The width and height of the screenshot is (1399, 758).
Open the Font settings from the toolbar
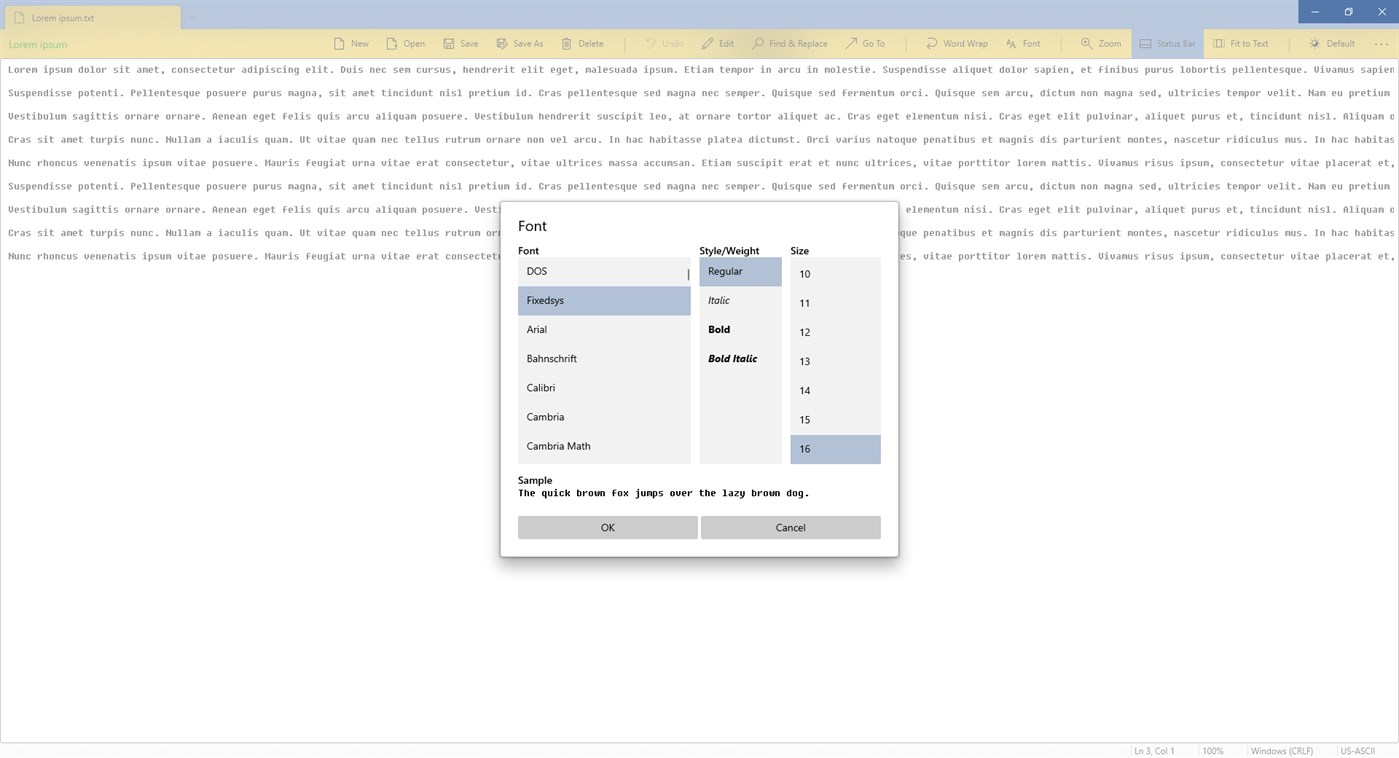click(1023, 43)
